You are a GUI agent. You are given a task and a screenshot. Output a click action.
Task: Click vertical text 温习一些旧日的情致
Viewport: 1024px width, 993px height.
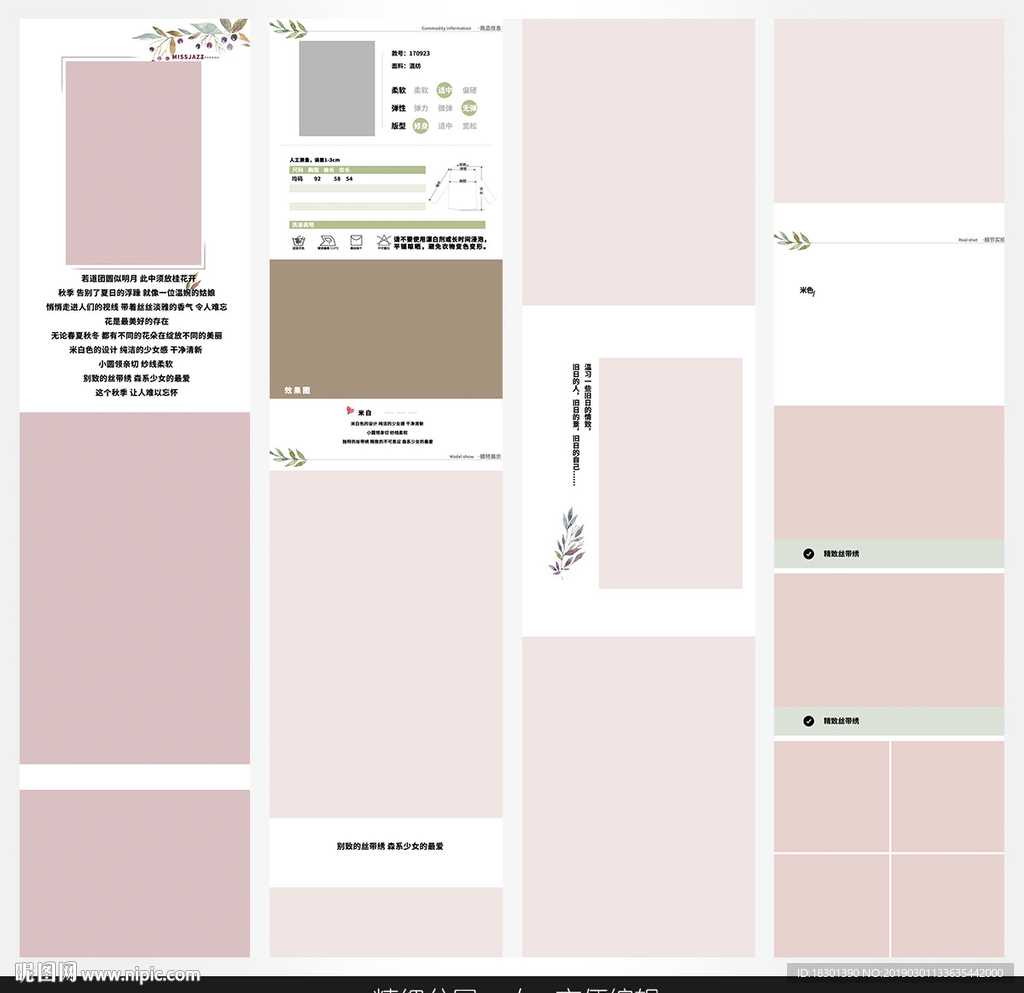click(x=588, y=398)
